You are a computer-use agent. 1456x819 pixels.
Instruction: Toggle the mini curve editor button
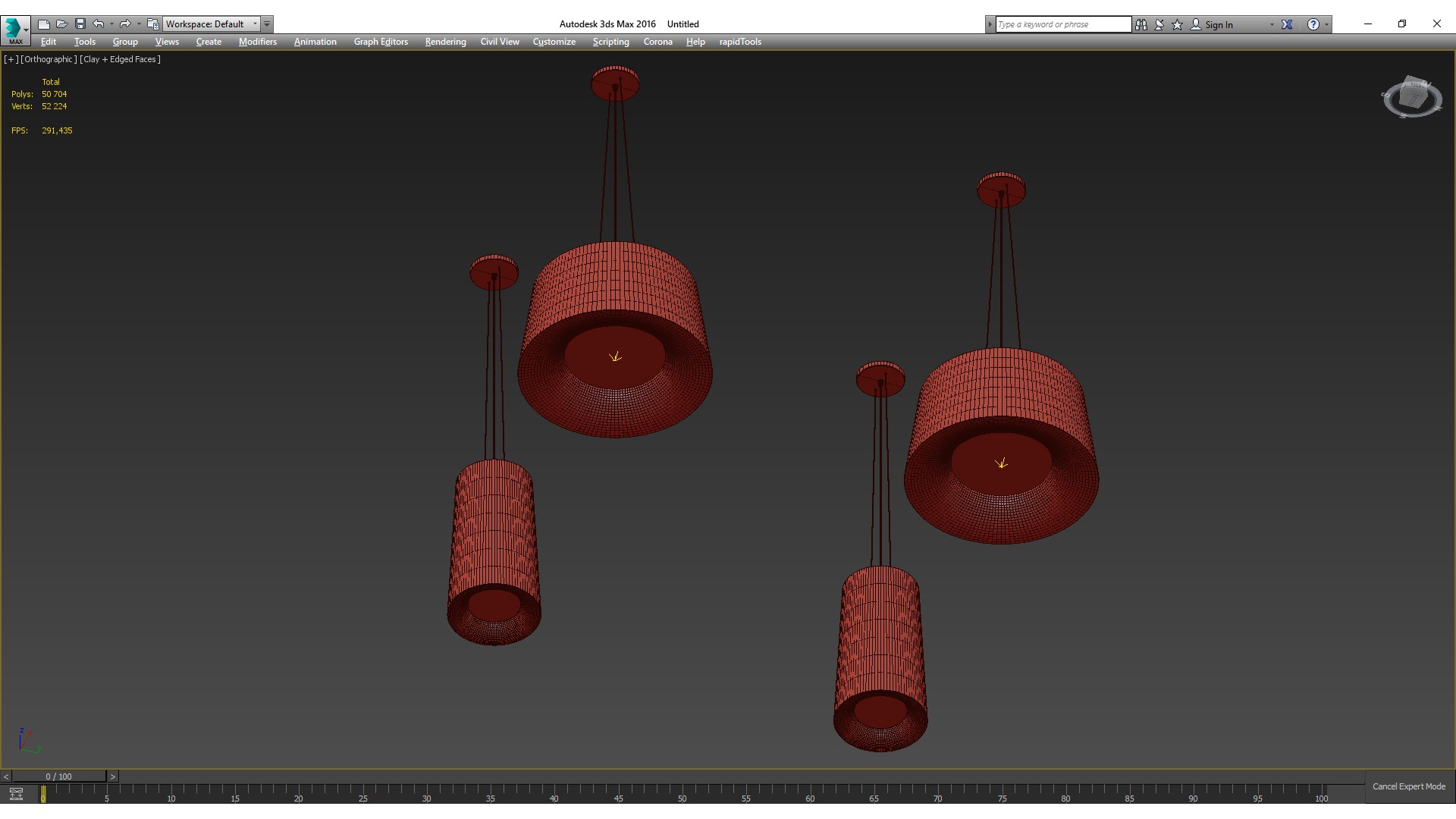click(x=16, y=794)
